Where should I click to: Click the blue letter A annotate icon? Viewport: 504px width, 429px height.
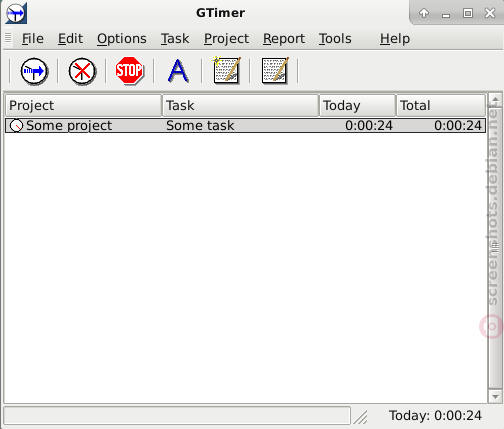[x=178, y=71]
